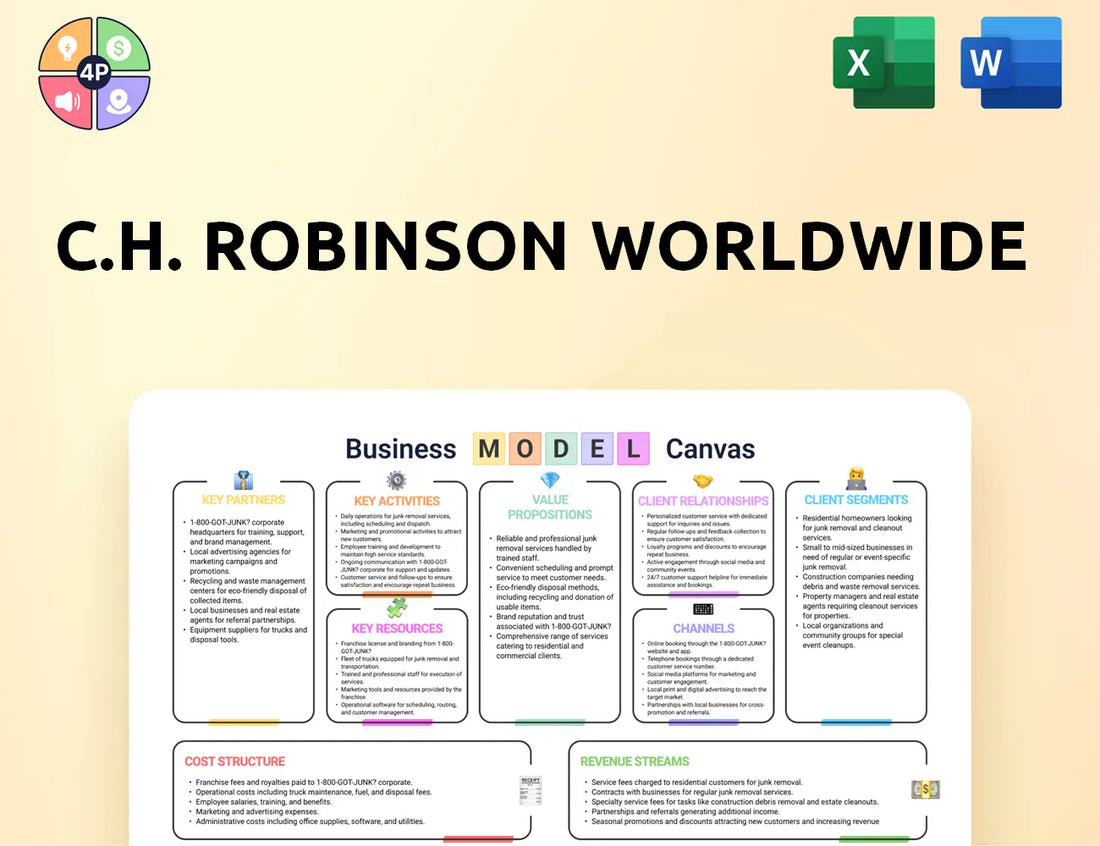Image resolution: width=1100 pixels, height=846 pixels.
Task: Click 'Employee training and development' bullet
Action: click(x=390, y=550)
